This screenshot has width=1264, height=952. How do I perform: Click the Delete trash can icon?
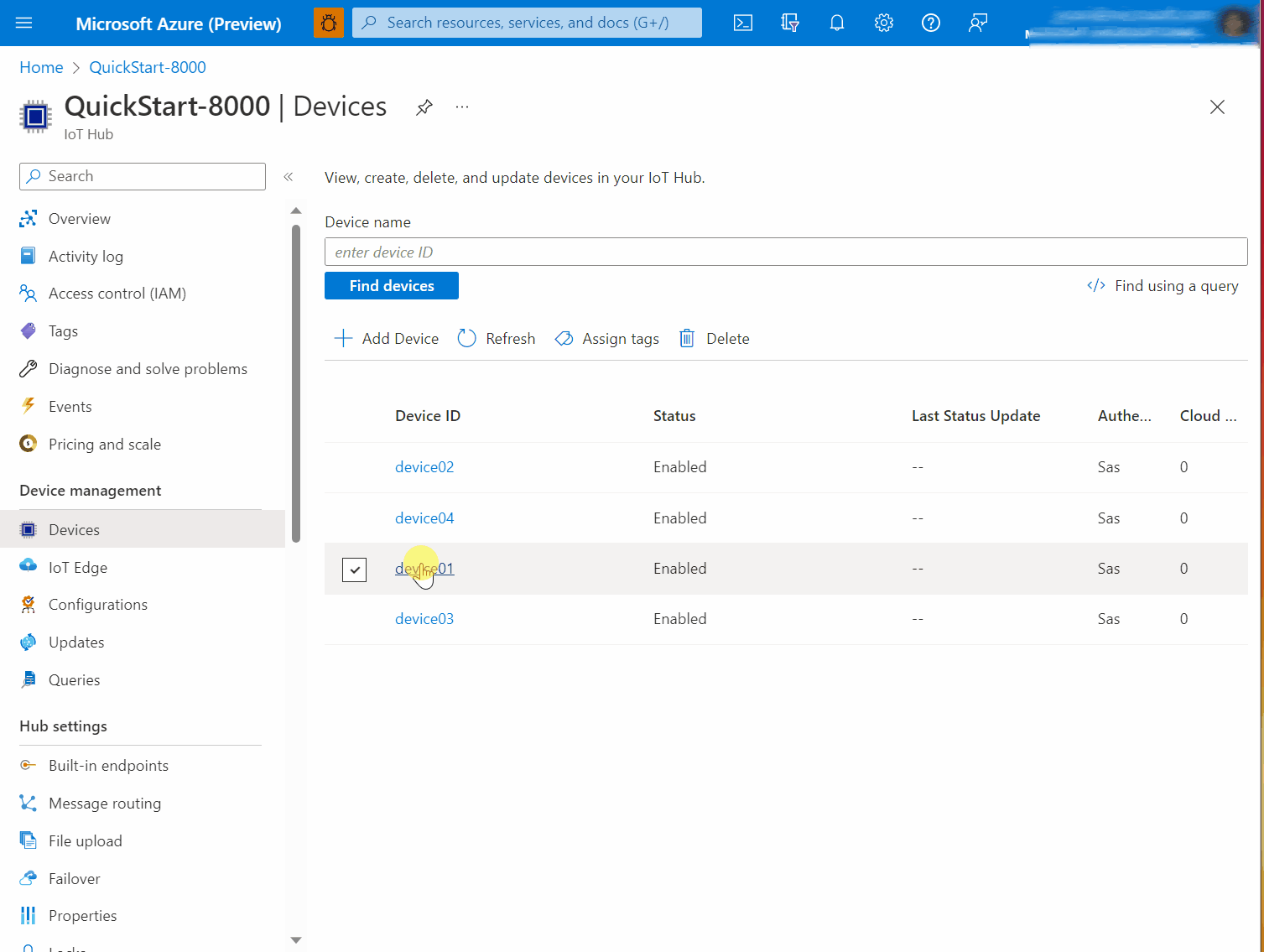(687, 338)
